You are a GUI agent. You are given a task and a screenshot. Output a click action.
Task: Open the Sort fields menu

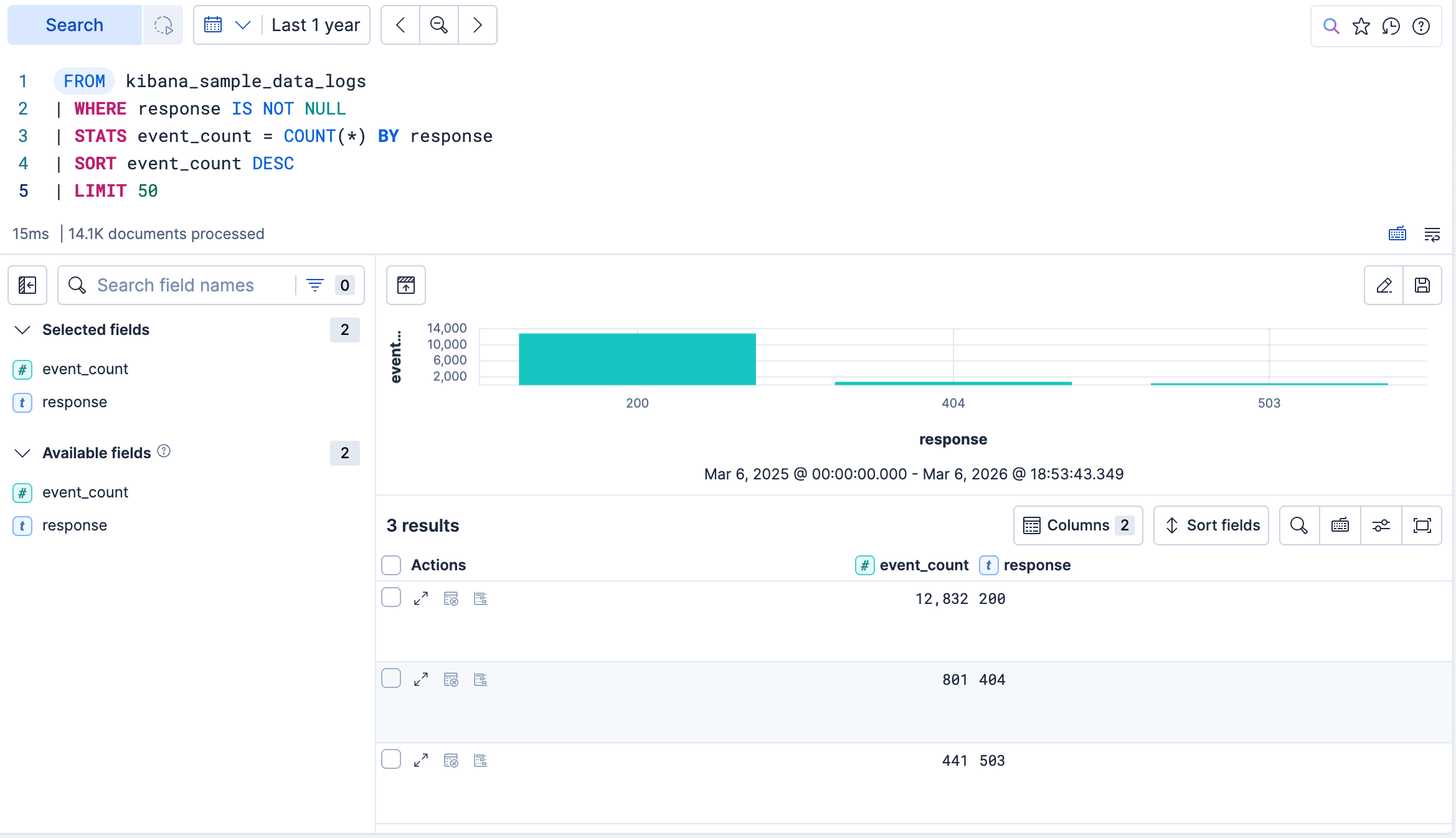coord(1211,525)
